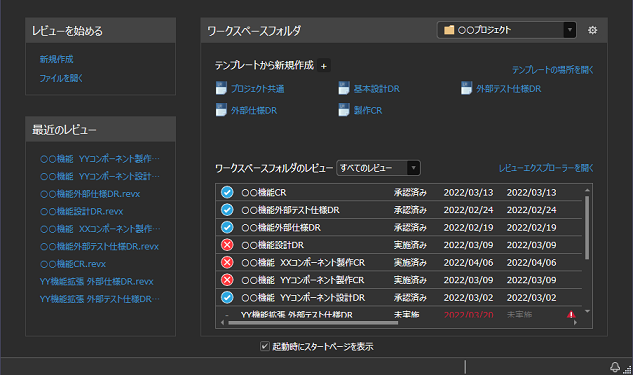Click the review list scroll-down arrow

587,311
